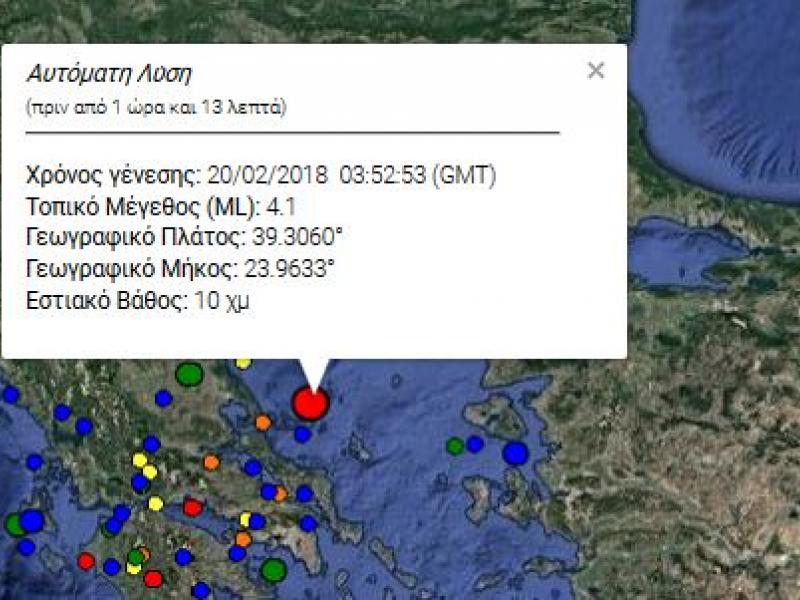
Task: Select the large red earthquake marker
Action: [x=311, y=404]
